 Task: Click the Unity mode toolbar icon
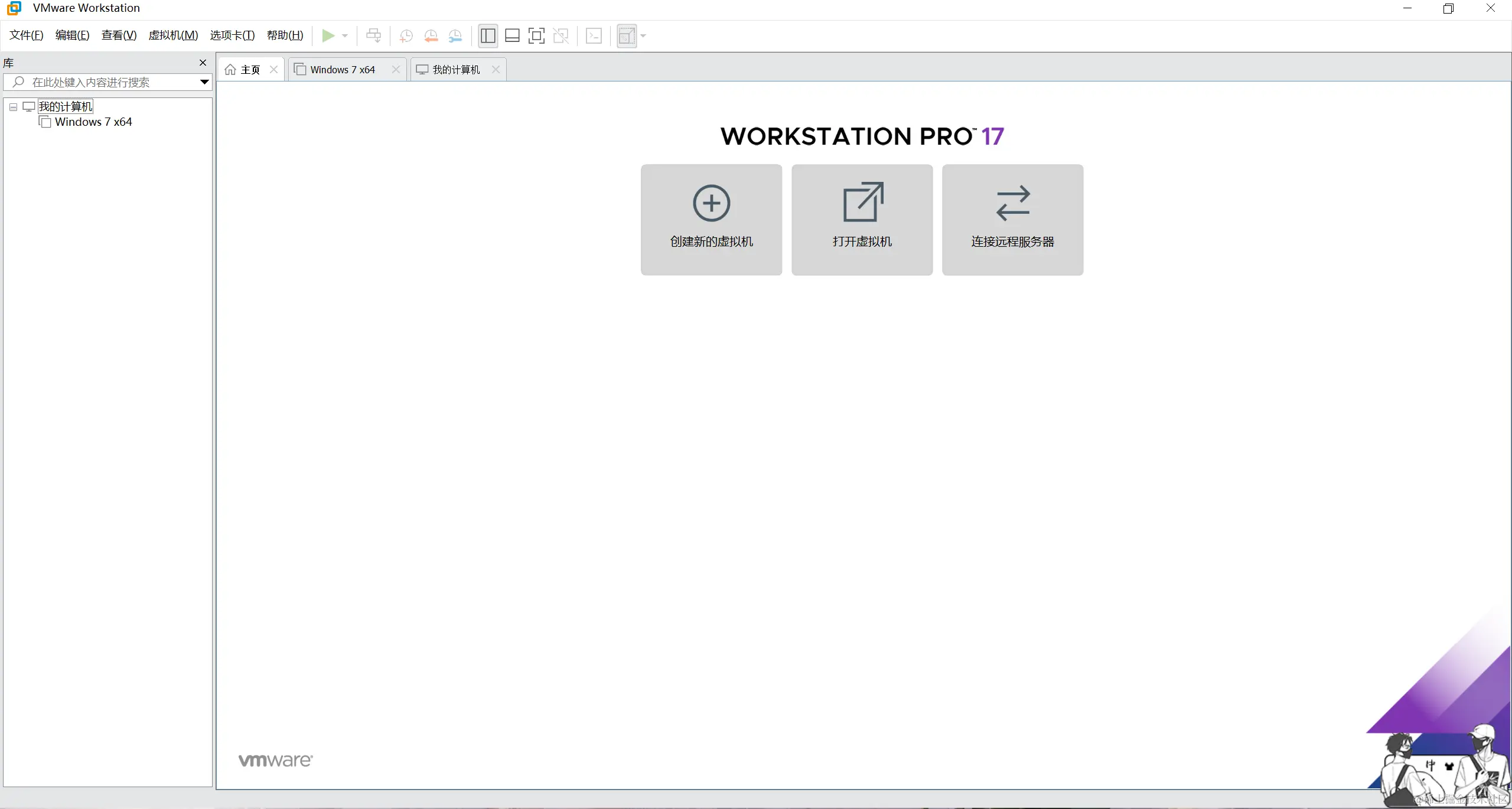pyautogui.click(x=561, y=35)
